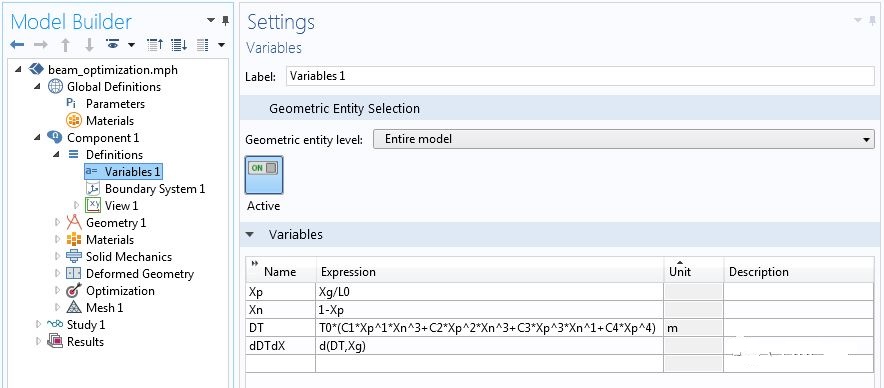Image resolution: width=884 pixels, height=388 pixels.
Task: Click into the Label field Variables 1
Action: pyautogui.click(x=581, y=76)
